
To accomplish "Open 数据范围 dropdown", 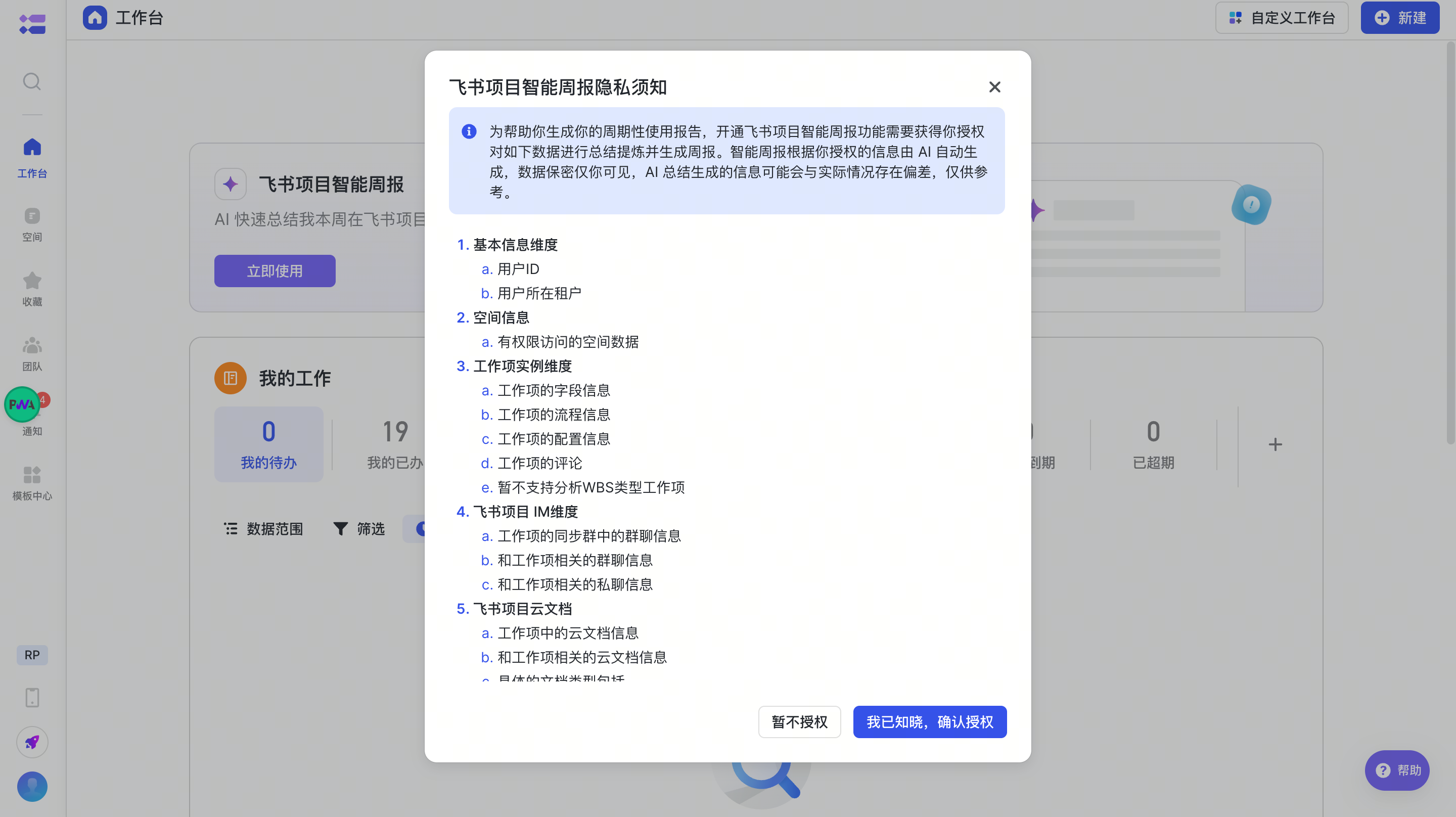I will [263, 529].
